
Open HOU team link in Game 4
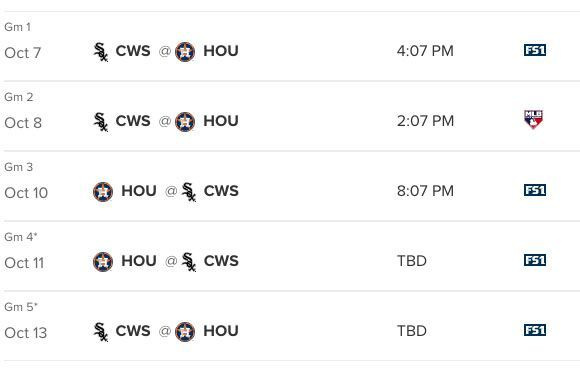(x=139, y=261)
